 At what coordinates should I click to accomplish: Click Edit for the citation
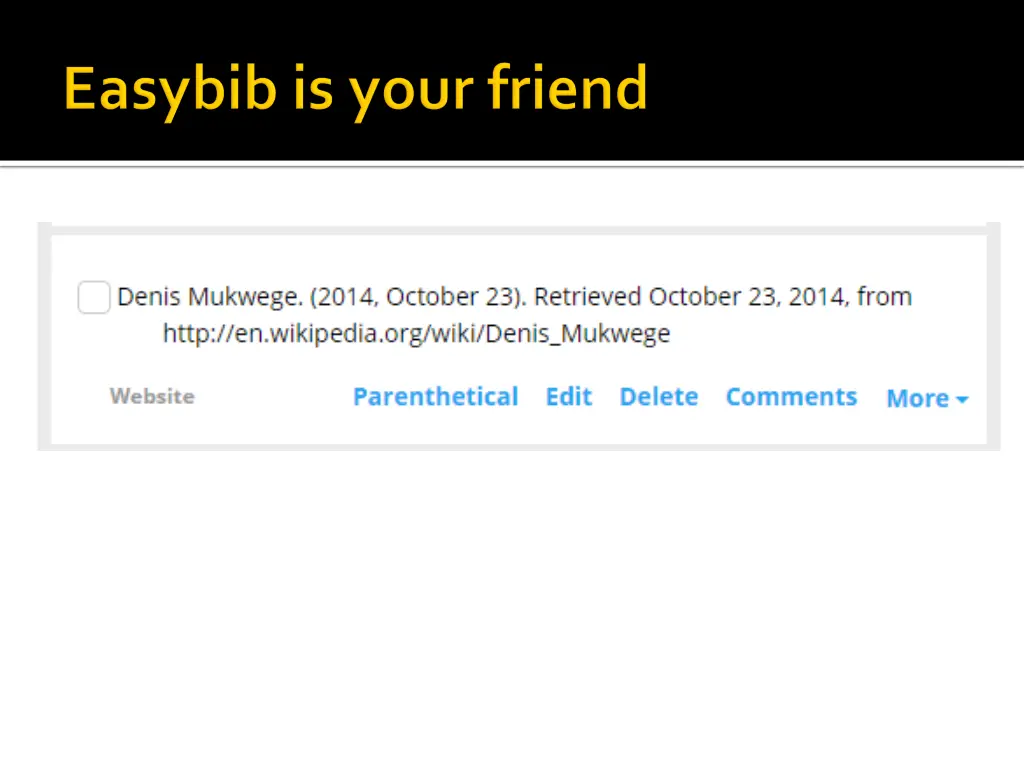[569, 396]
